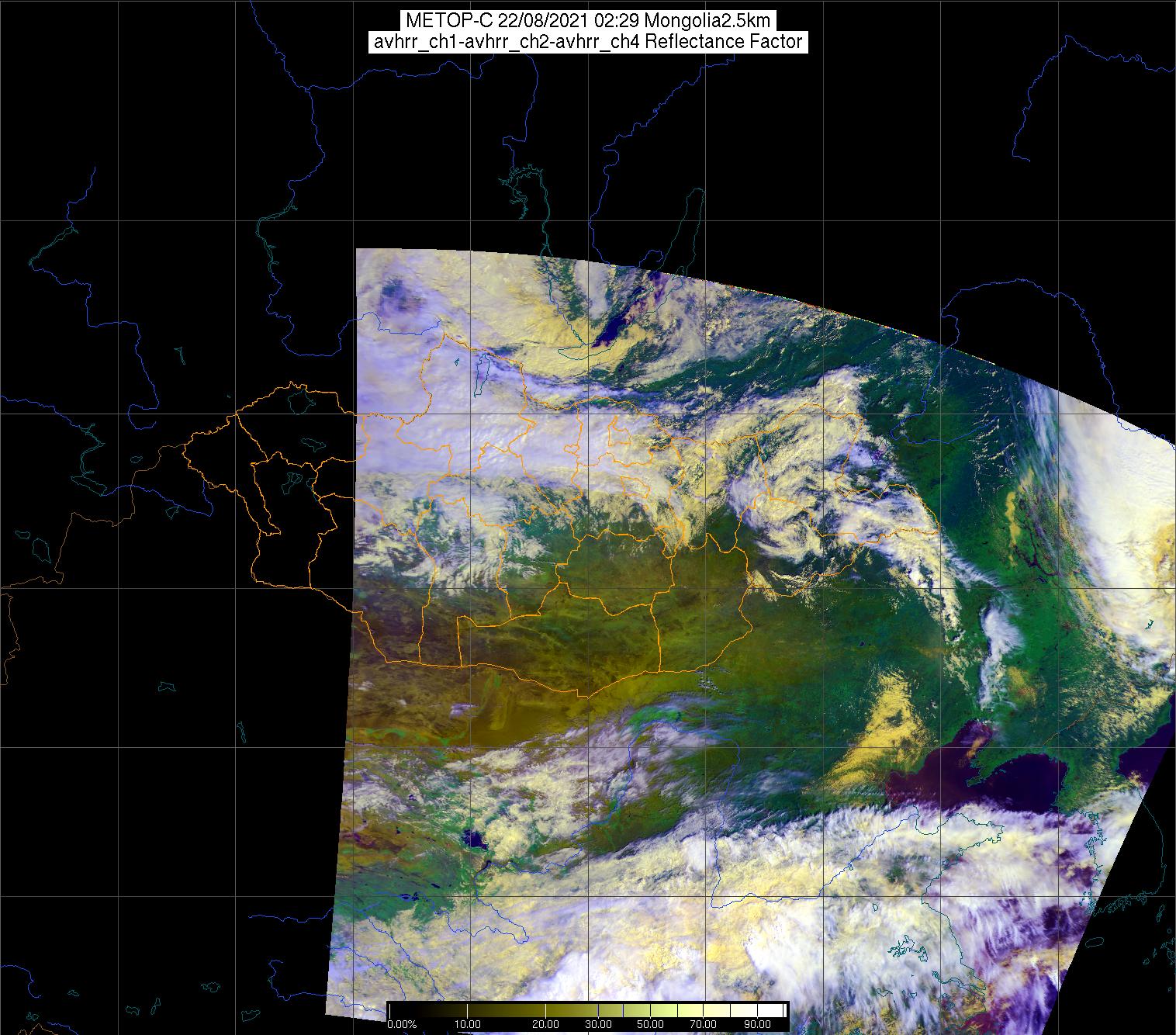The image size is (1176, 1035).
Task: Click the title line 'METOP-C 22/08/2021 02:29 Mongolia2.5km'
Action: pos(588,21)
